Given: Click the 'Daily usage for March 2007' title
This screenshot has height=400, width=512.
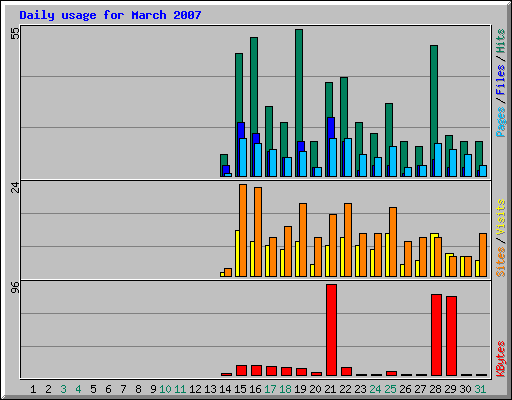Looking at the screenshot, I should pos(110,15).
